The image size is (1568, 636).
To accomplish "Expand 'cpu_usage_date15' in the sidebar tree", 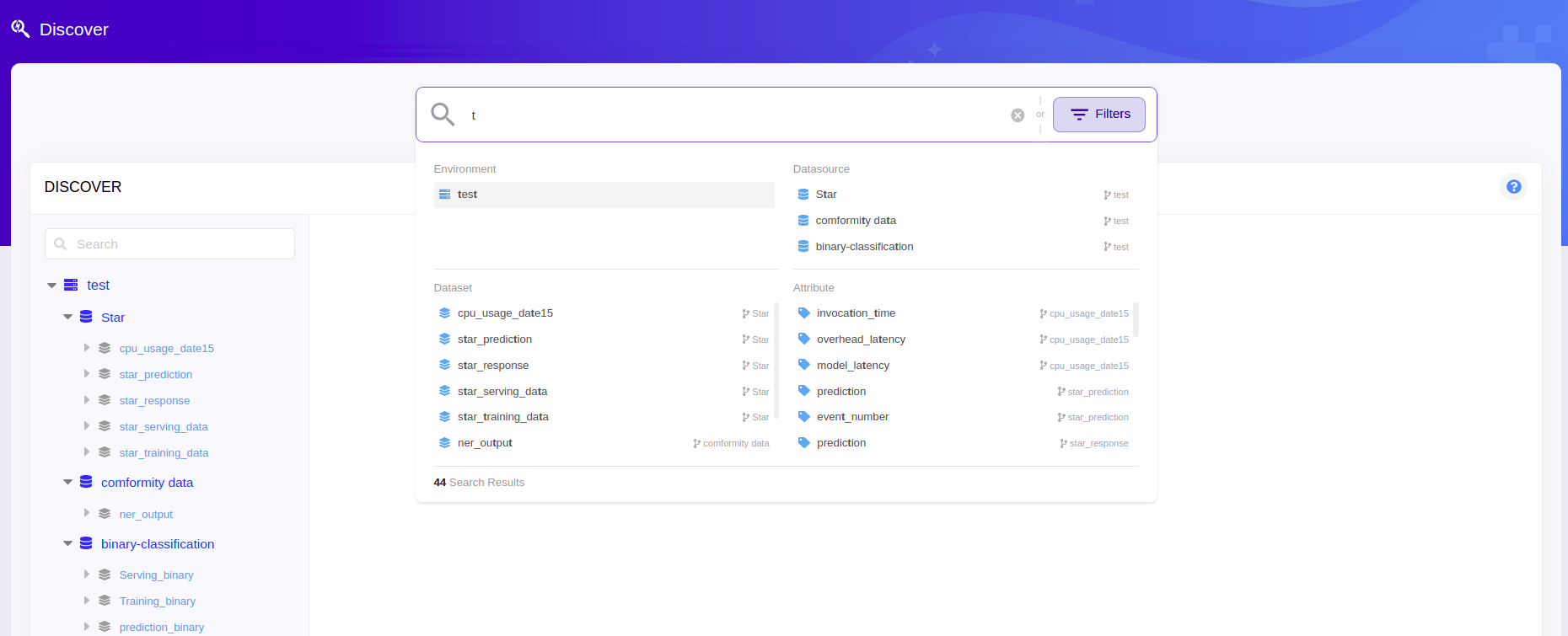I will point(86,348).
